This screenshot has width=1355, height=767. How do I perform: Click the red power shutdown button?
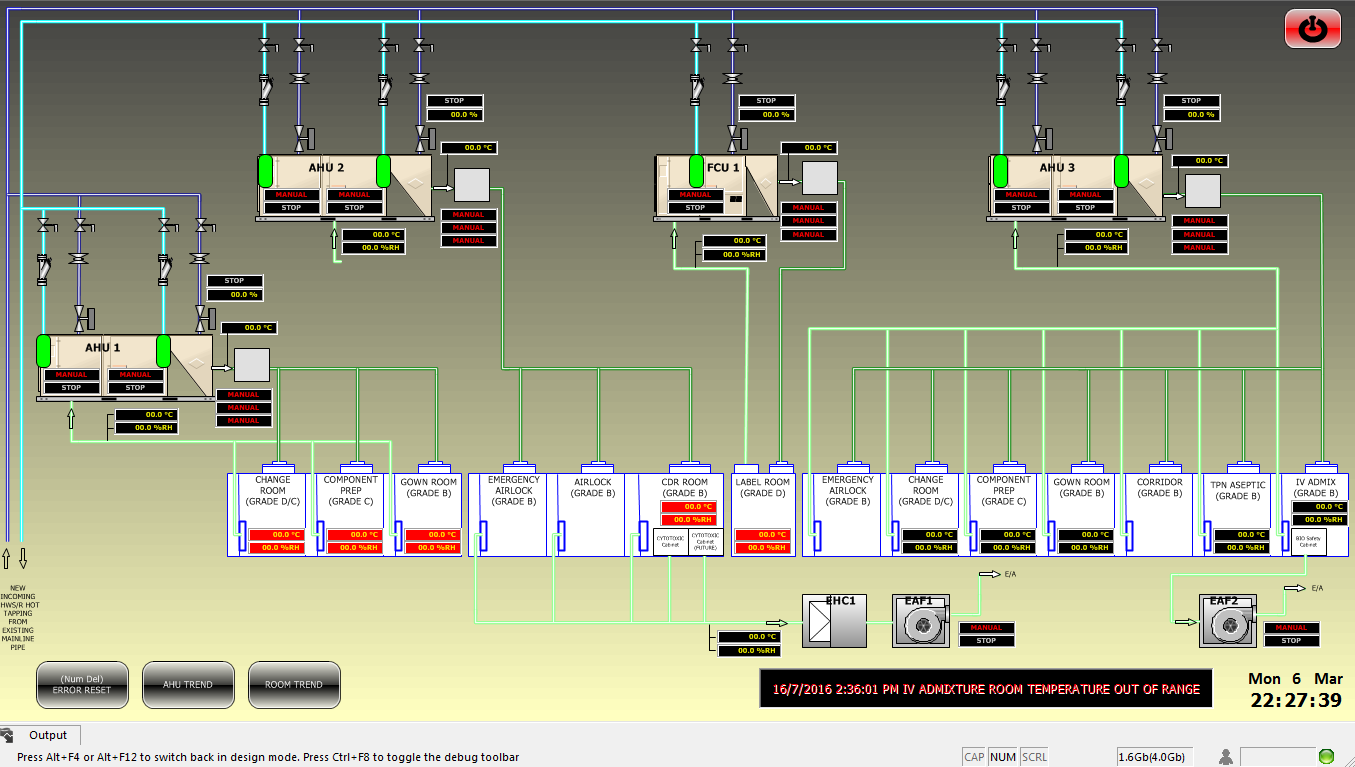click(1311, 29)
